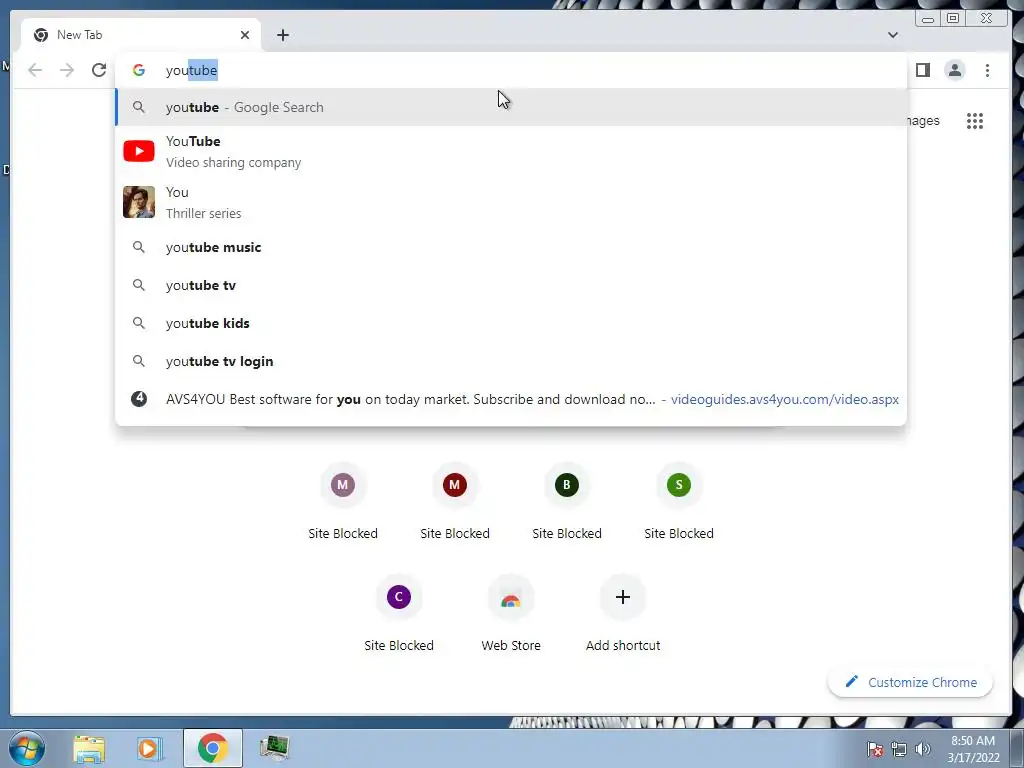
Task: Select the New Tab tab
Action: (x=140, y=35)
